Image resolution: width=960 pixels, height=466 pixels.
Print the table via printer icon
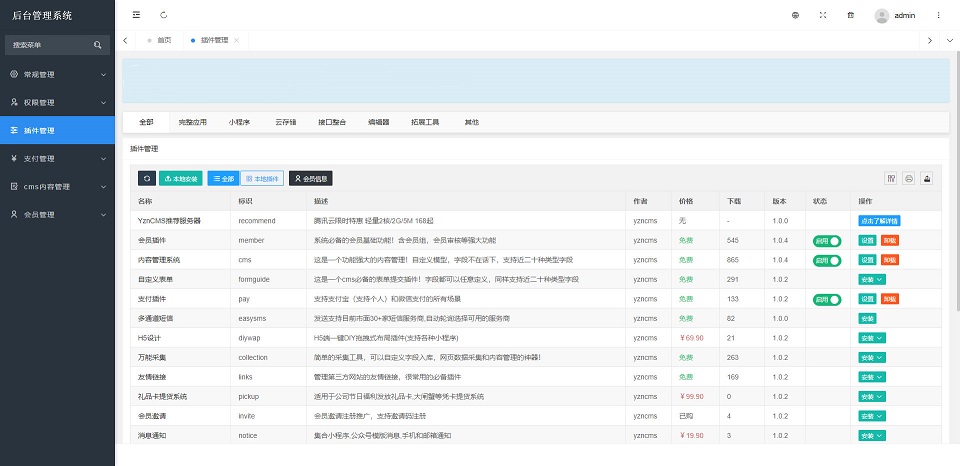click(909, 178)
